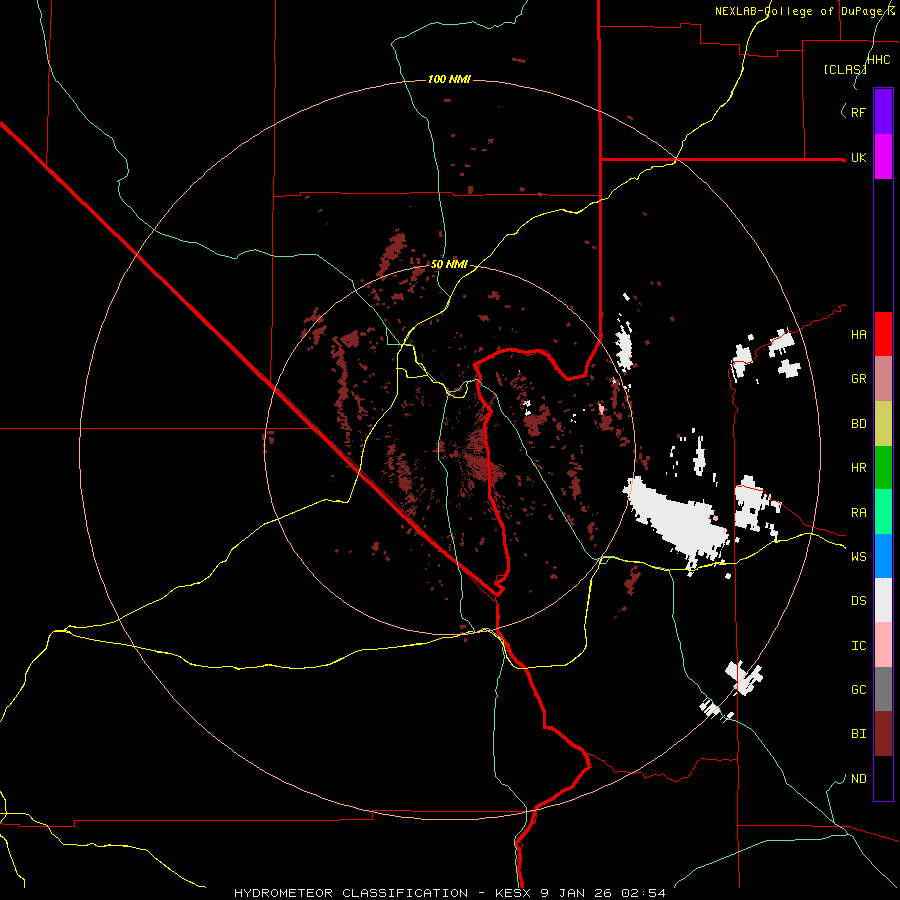Click the dusty pink GR color swatch
This screenshot has width=900, height=900.
[x=883, y=379]
